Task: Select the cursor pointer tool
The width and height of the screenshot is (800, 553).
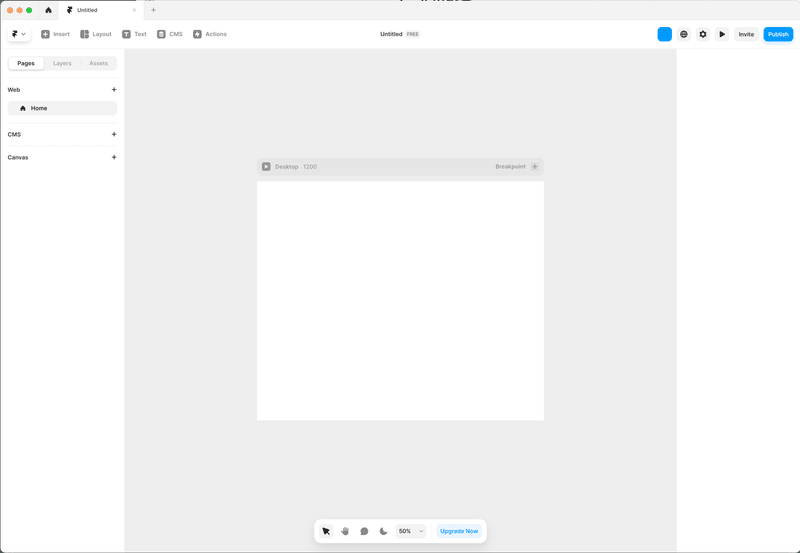Action: pyautogui.click(x=326, y=531)
